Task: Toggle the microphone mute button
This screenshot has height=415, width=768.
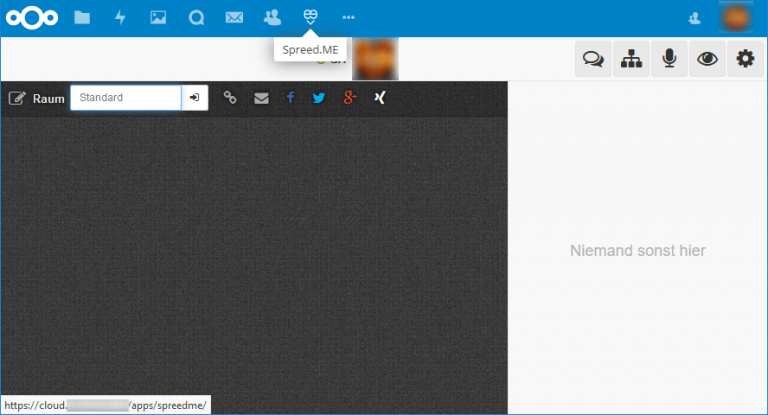Action: 669,60
